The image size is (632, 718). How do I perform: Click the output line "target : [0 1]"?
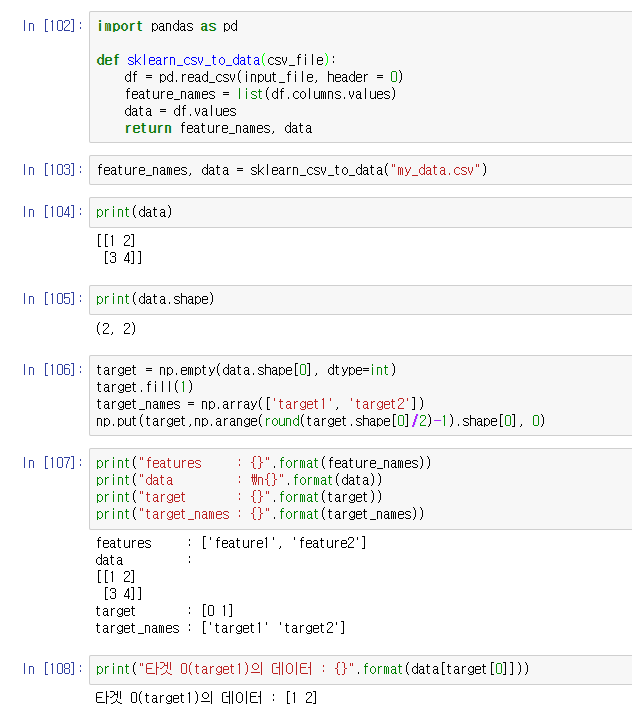click(164, 611)
